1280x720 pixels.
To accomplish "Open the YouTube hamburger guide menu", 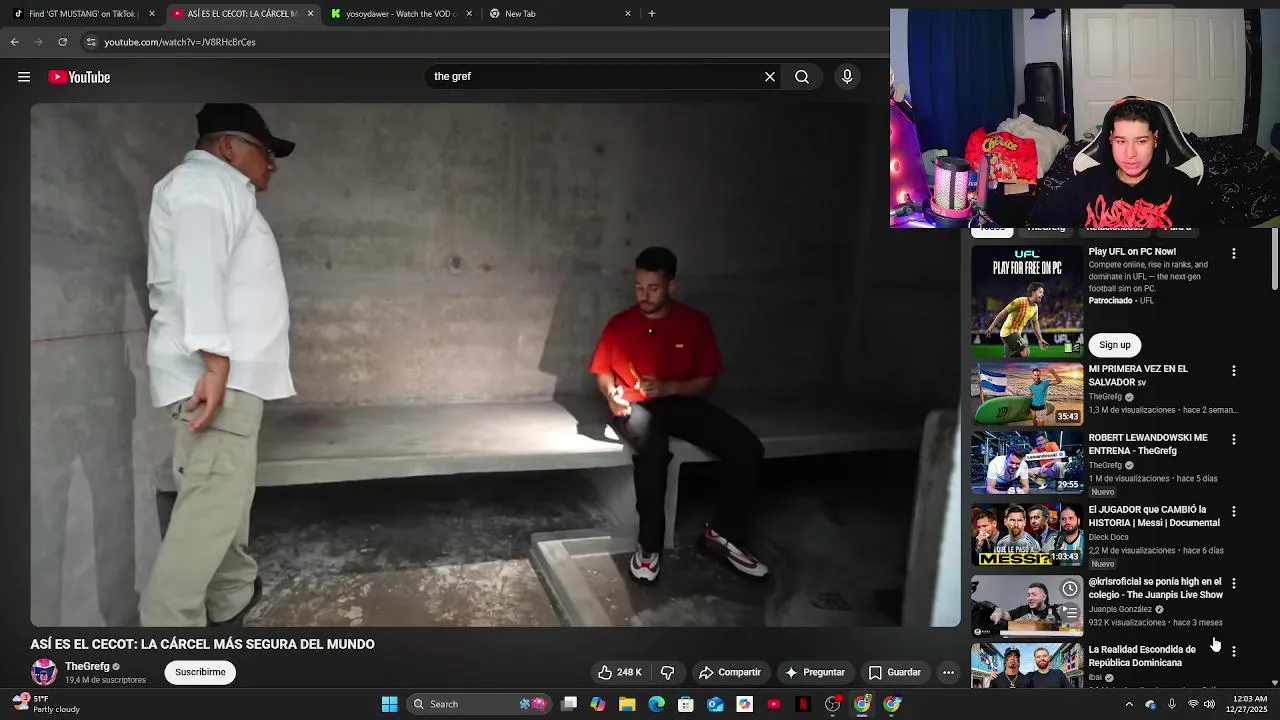I will pyautogui.click(x=24, y=77).
